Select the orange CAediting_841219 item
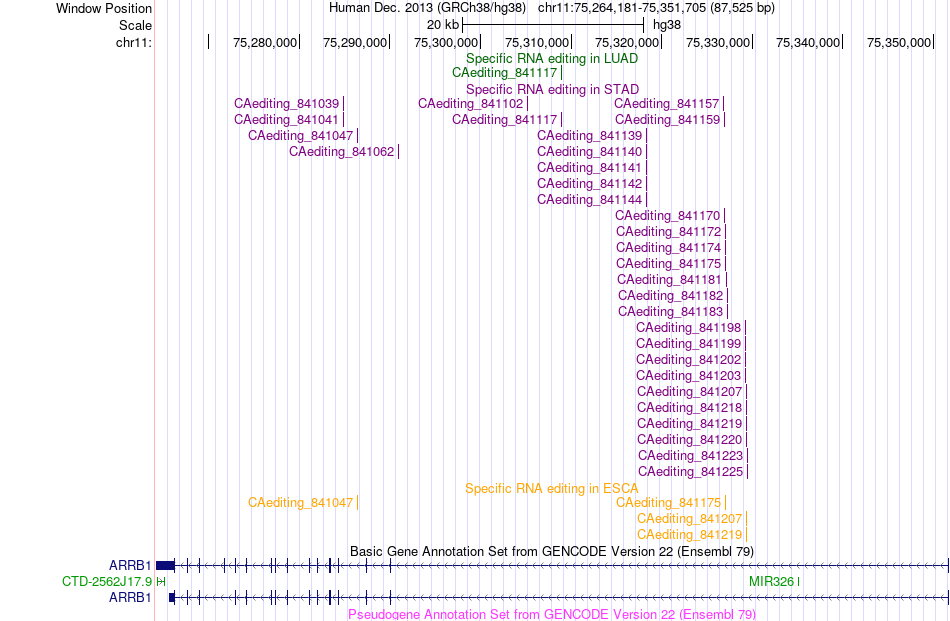The image size is (950, 621). pyautogui.click(x=689, y=534)
